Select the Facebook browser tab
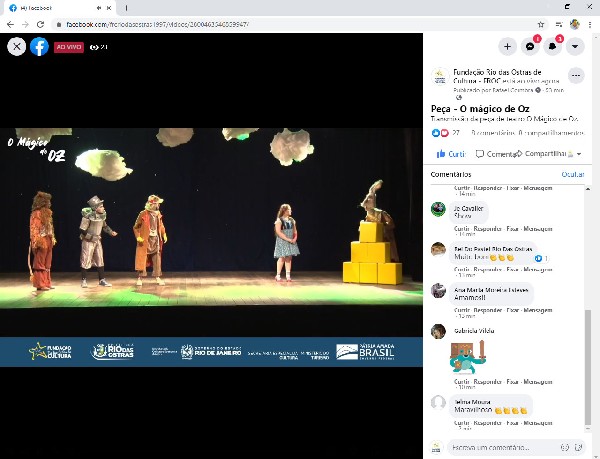 (60, 8)
